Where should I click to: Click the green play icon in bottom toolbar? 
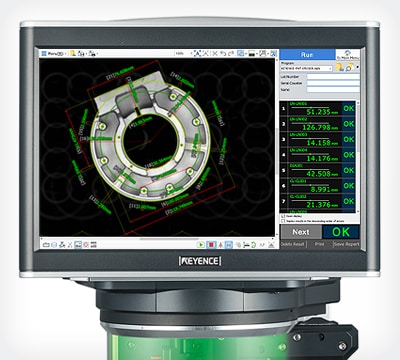point(201,245)
